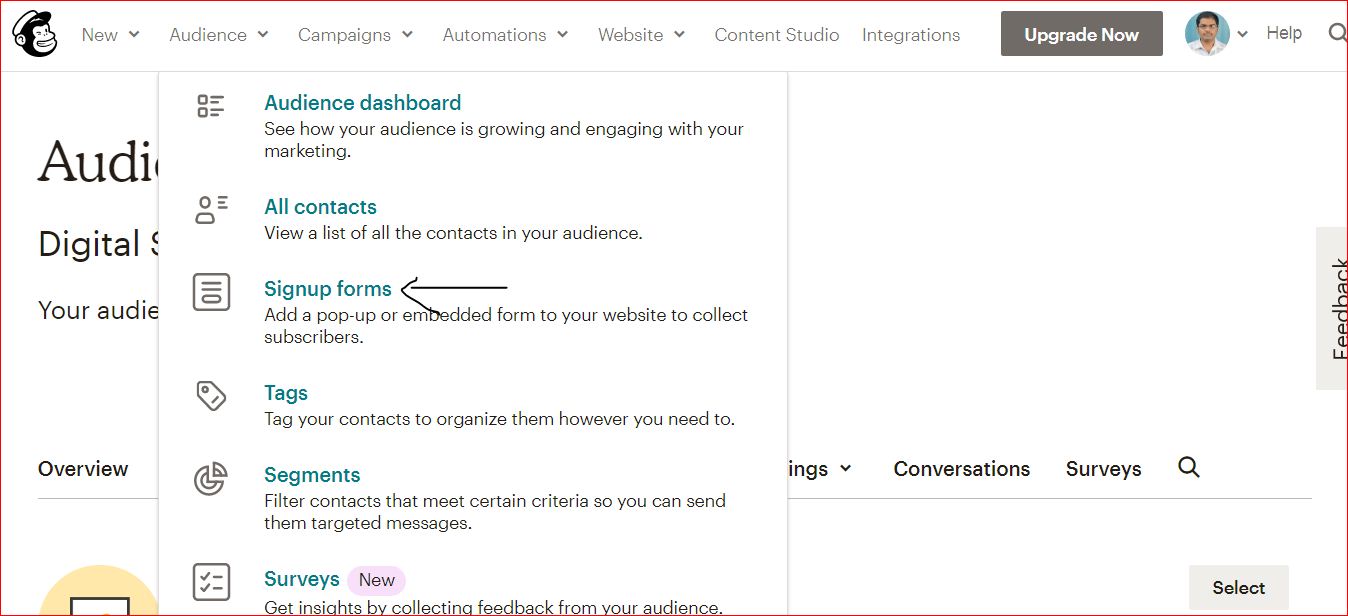Image resolution: width=1348 pixels, height=616 pixels.
Task: Click the Help link
Action: (1284, 33)
